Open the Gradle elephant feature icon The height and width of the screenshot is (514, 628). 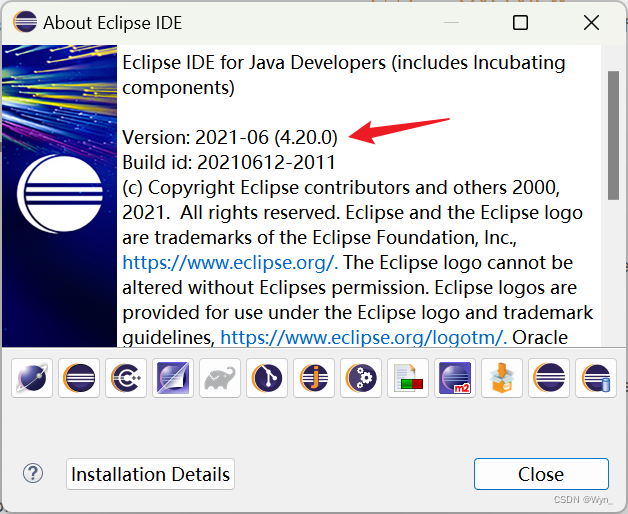click(x=220, y=378)
